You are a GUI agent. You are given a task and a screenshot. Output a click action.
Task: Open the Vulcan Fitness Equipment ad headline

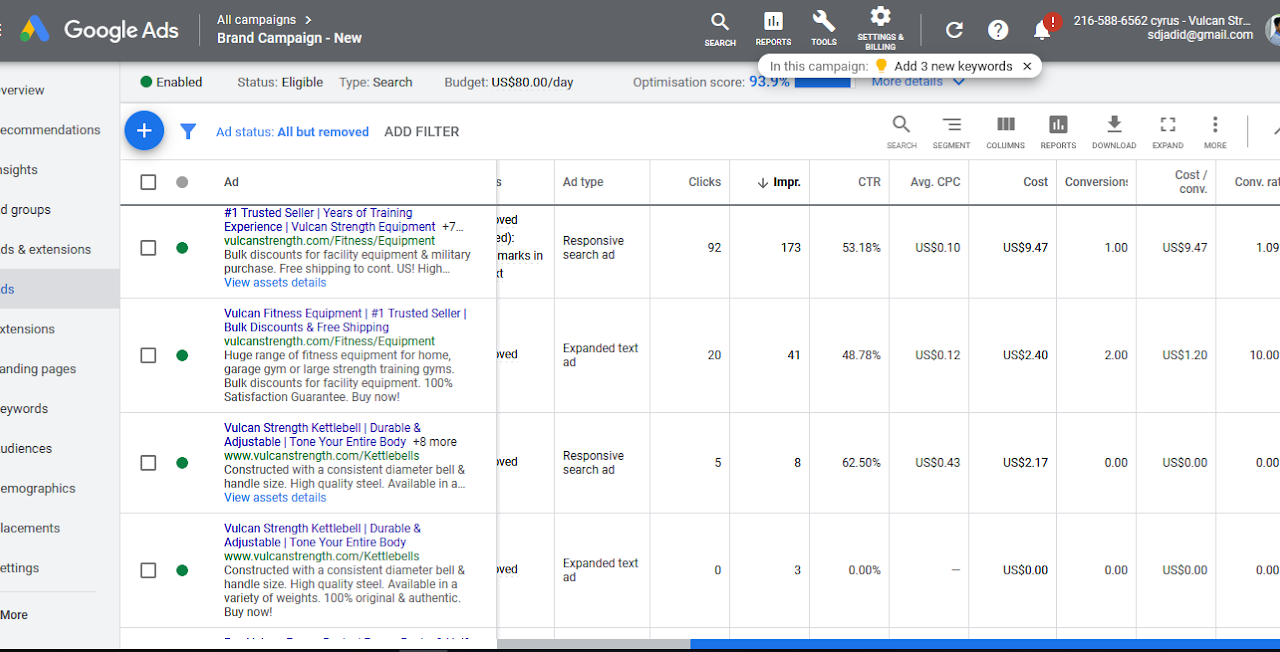[x=345, y=320]
